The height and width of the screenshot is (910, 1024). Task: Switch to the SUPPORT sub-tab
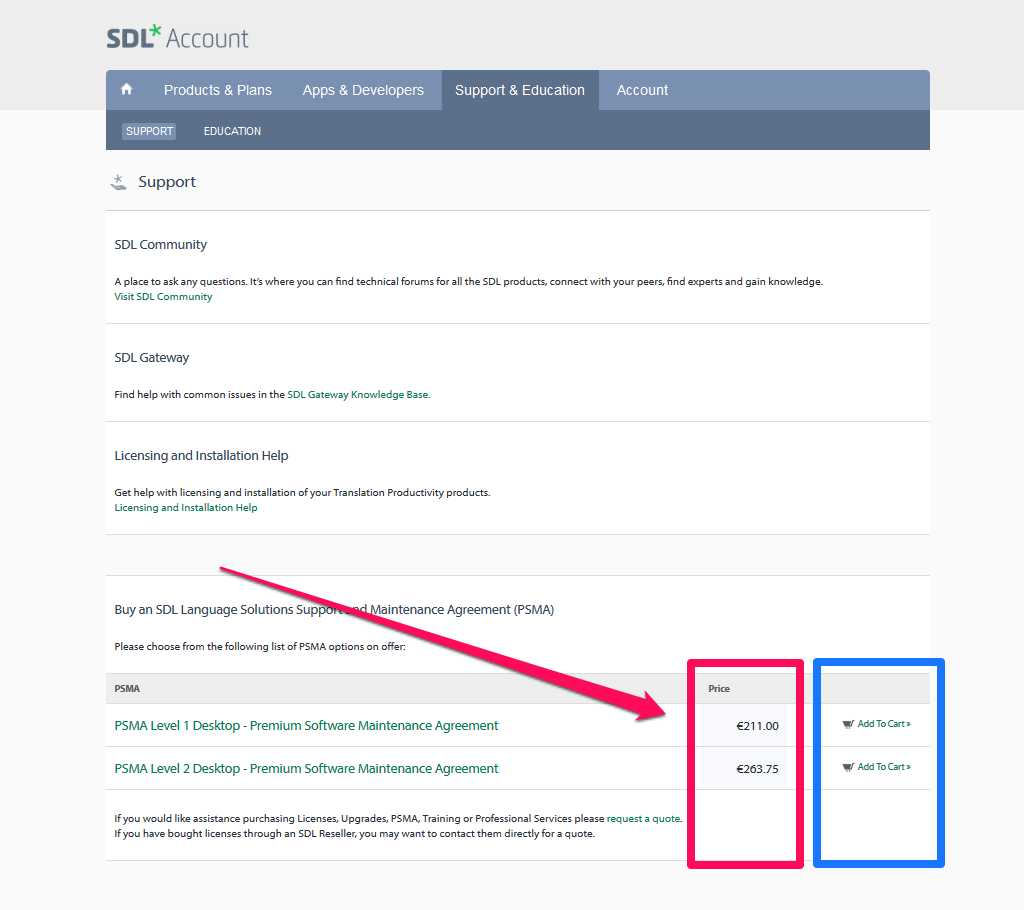click(x=150, y=131)
